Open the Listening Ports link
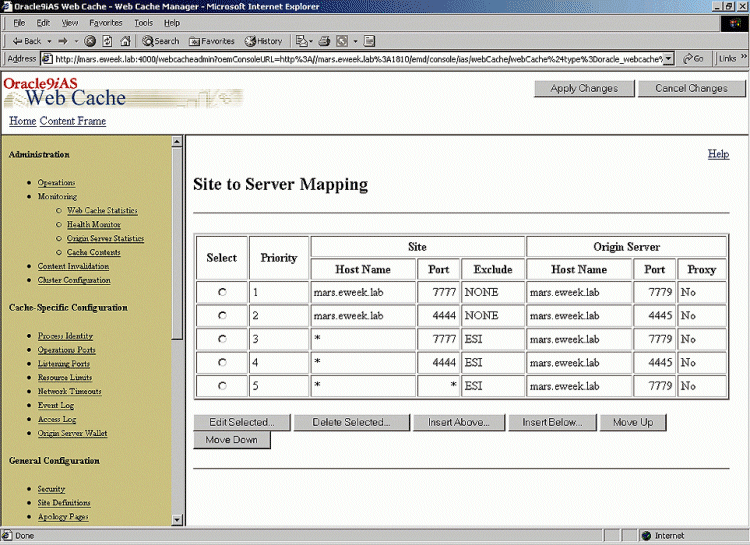 point(64,363)
